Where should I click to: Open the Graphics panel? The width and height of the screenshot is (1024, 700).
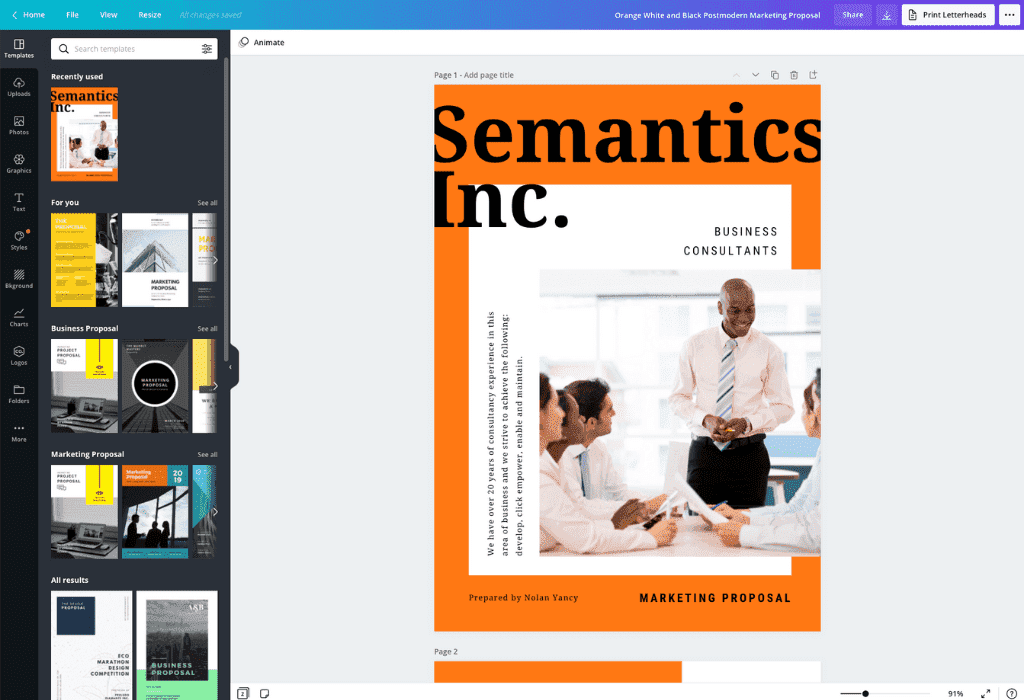click(x=19, y=163)
